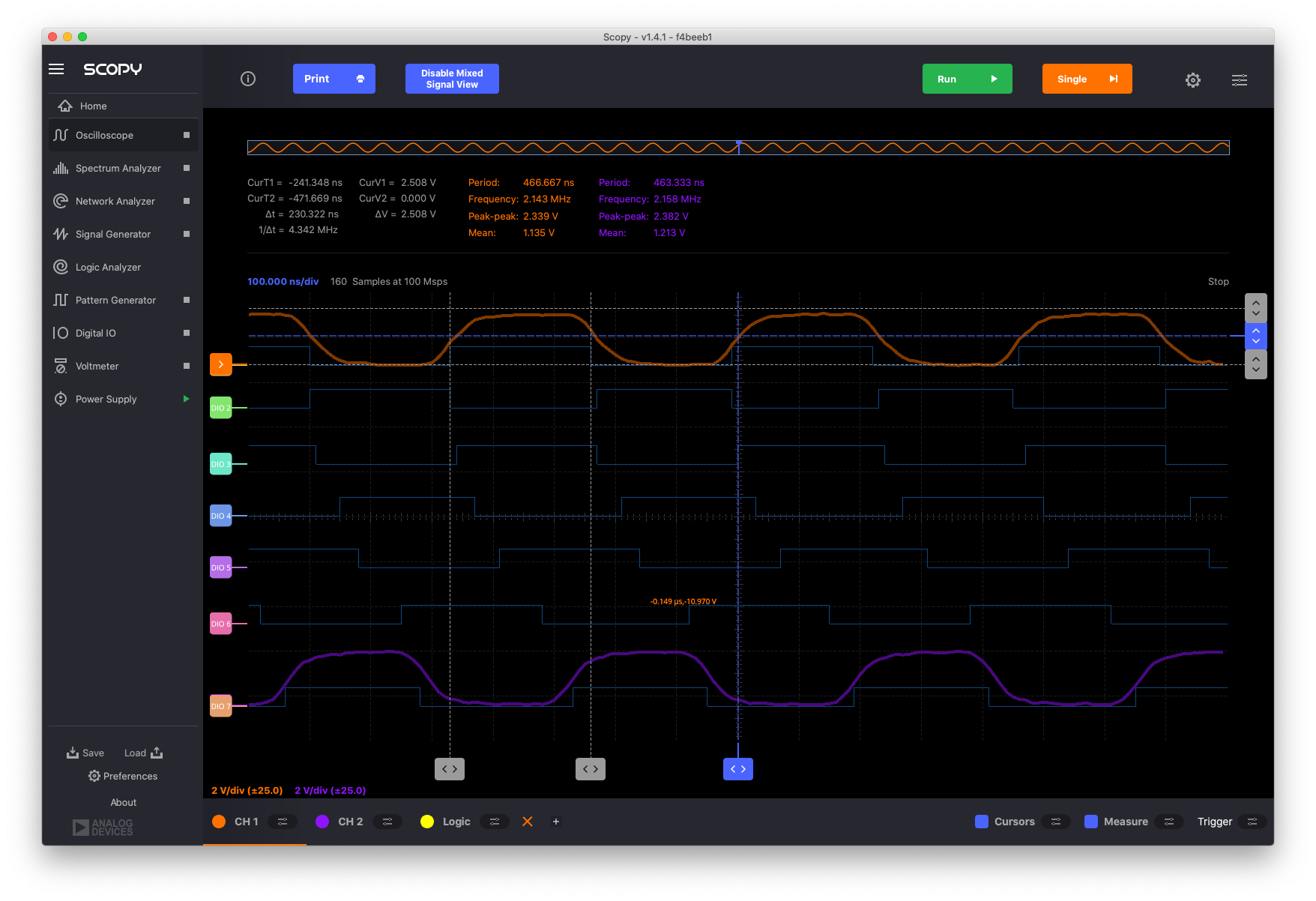Click the Print button
1316x901 pixels.
[334, 79]
